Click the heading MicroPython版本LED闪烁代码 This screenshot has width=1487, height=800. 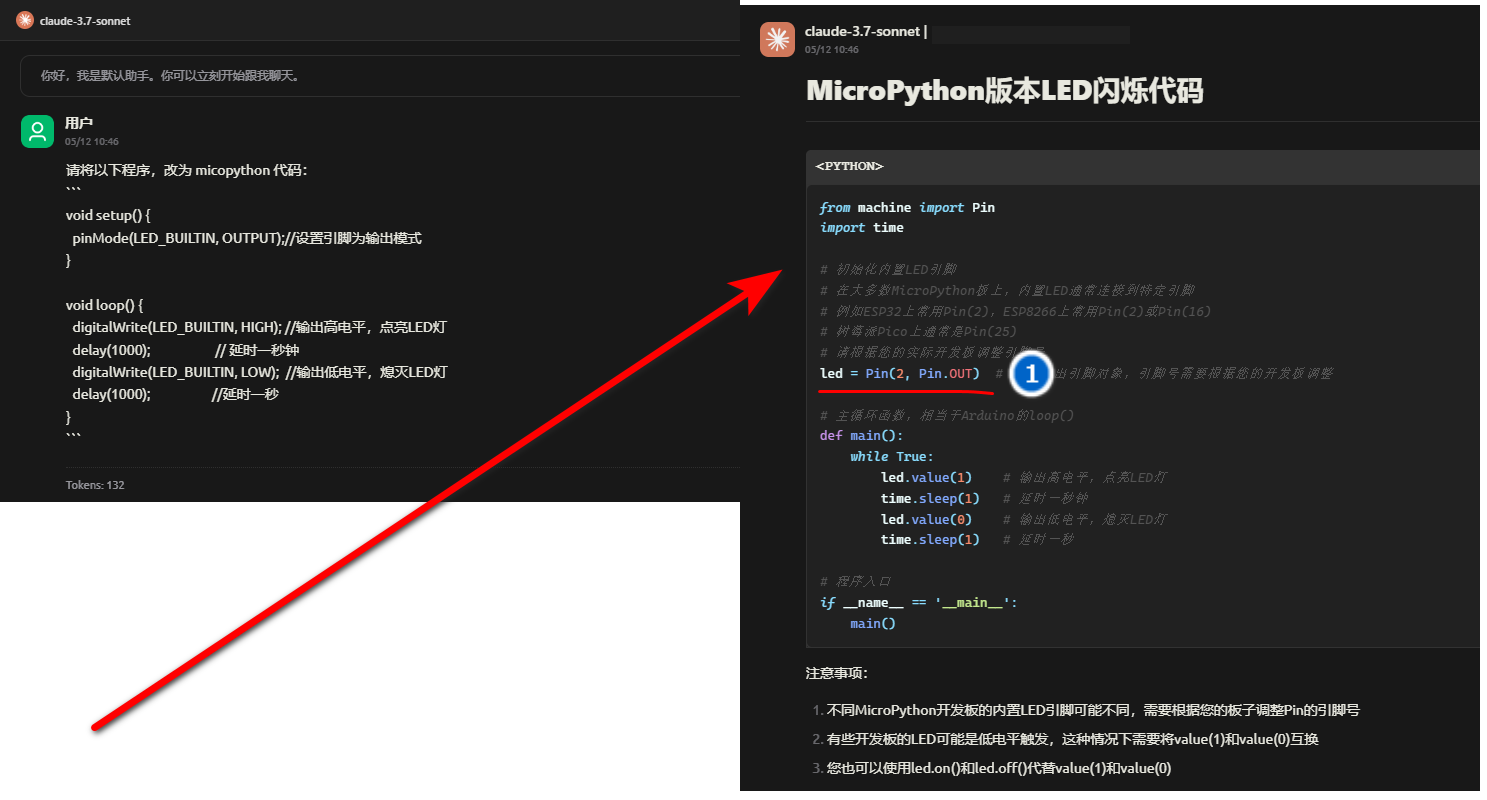(1005, 91)
